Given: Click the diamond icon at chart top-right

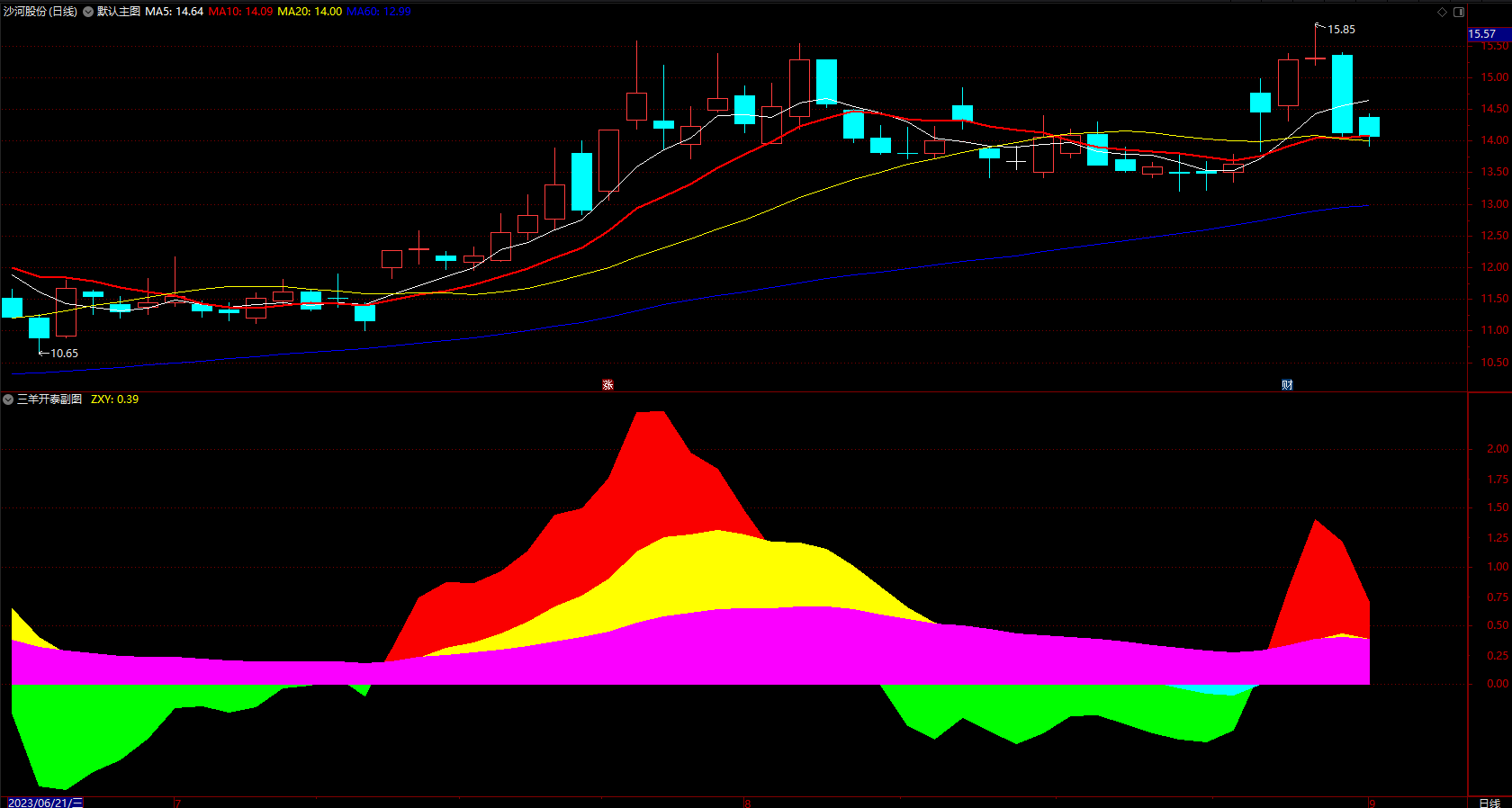Looking at the screenshot, I should [x=1442, y=12].
